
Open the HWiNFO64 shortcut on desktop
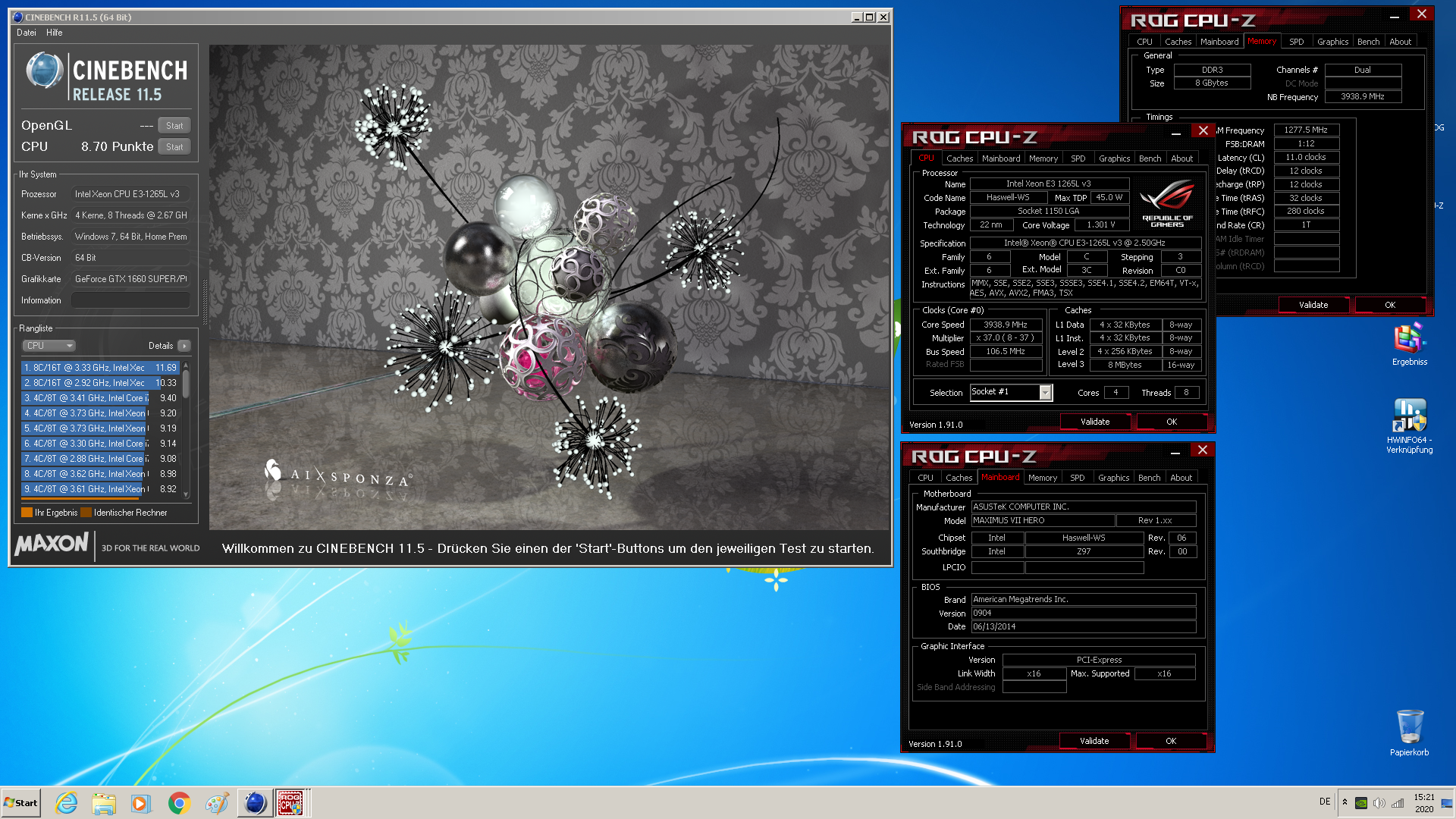point(1410,426)
